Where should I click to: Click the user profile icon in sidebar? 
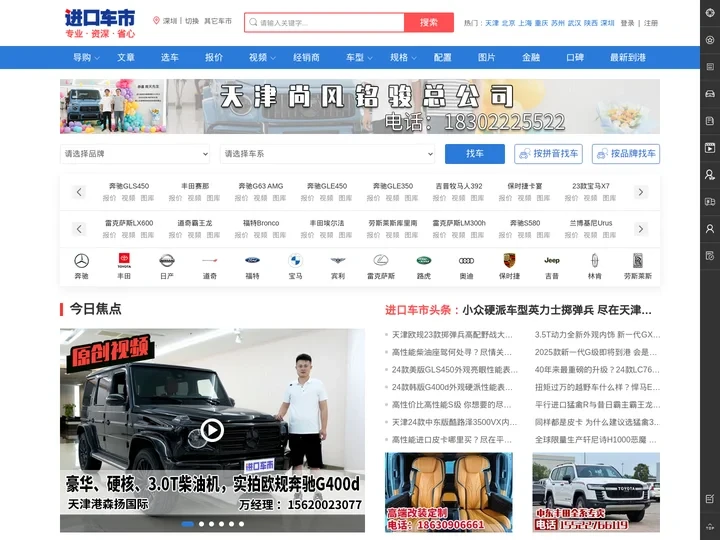(710, 229)
